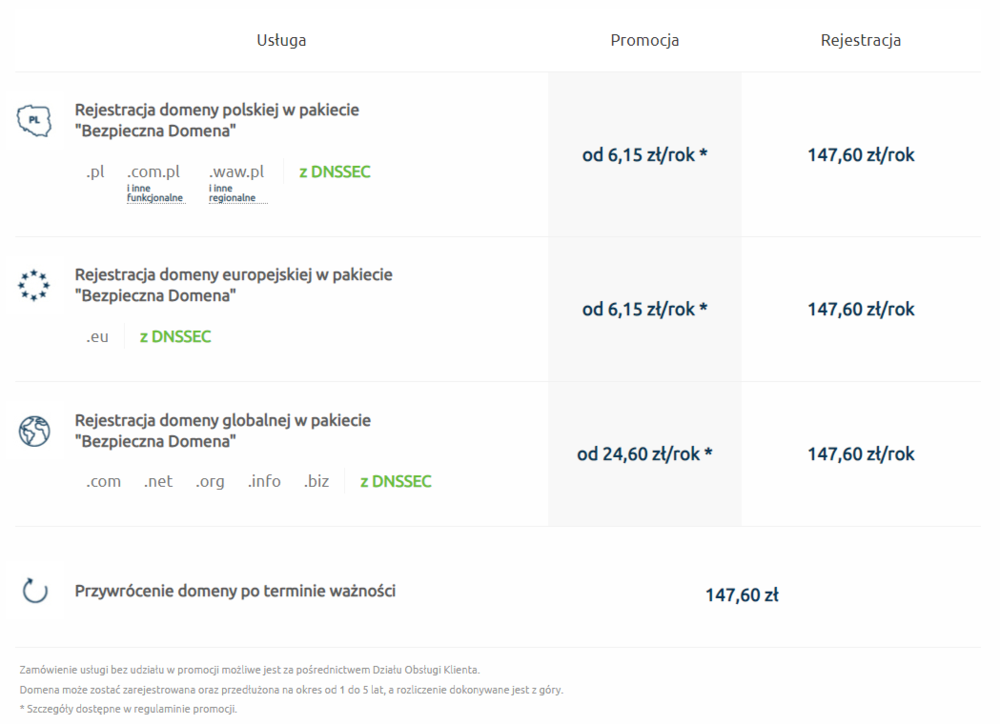Select the .biz domain extension
Viewport: 1000px width, 724px height.
click(316, 482)
